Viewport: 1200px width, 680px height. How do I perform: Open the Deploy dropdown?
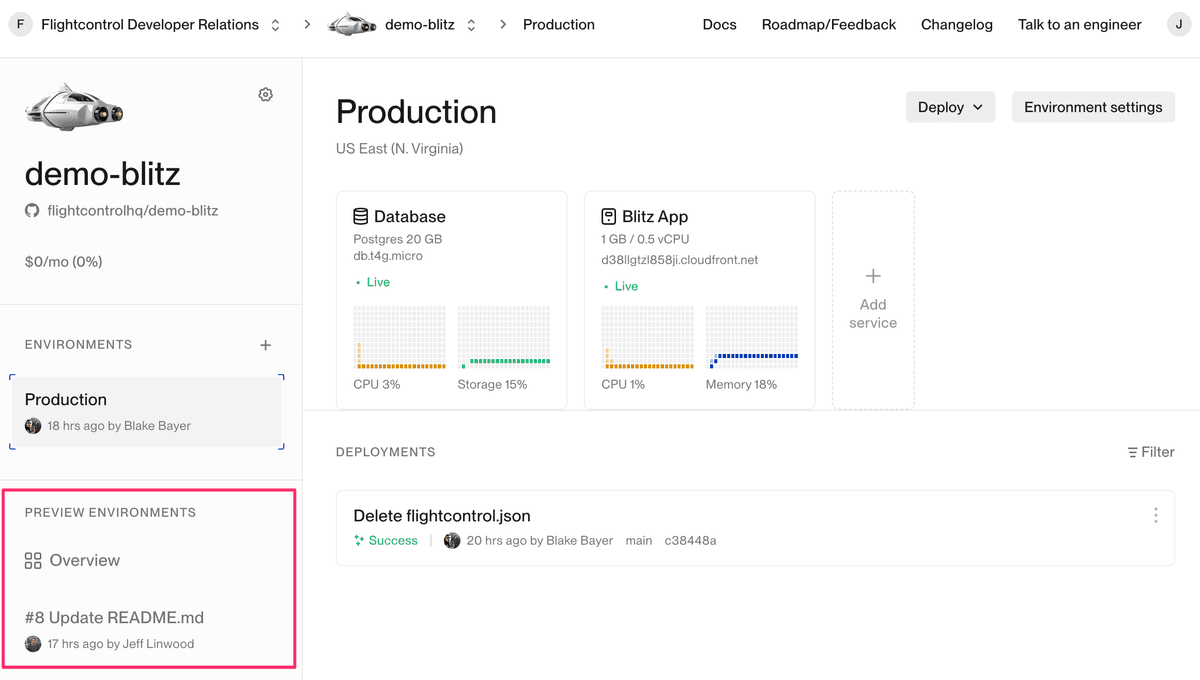[x=950, y=107]
